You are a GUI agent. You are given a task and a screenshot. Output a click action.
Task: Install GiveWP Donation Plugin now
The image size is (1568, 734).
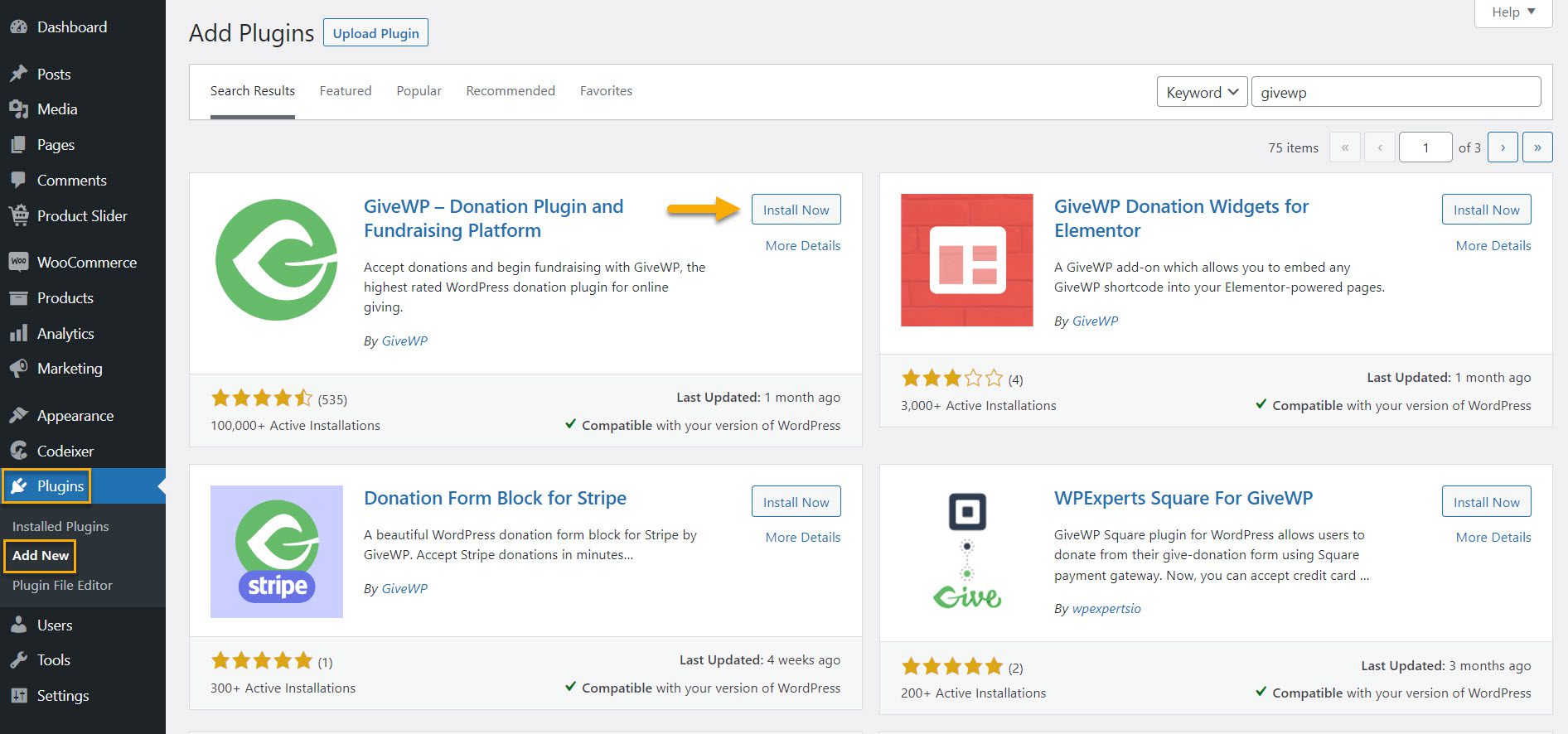coord(796,210)
